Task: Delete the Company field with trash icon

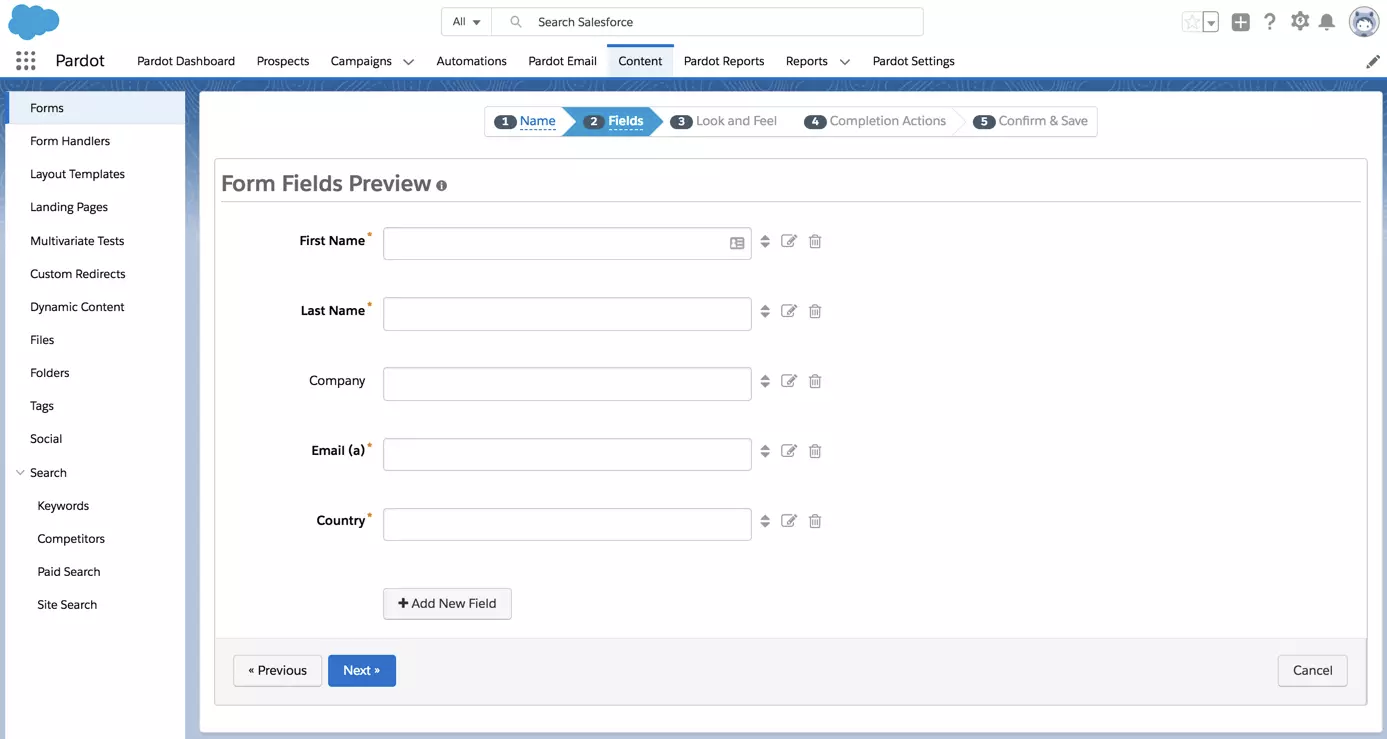Action: [x=815, y=381]
